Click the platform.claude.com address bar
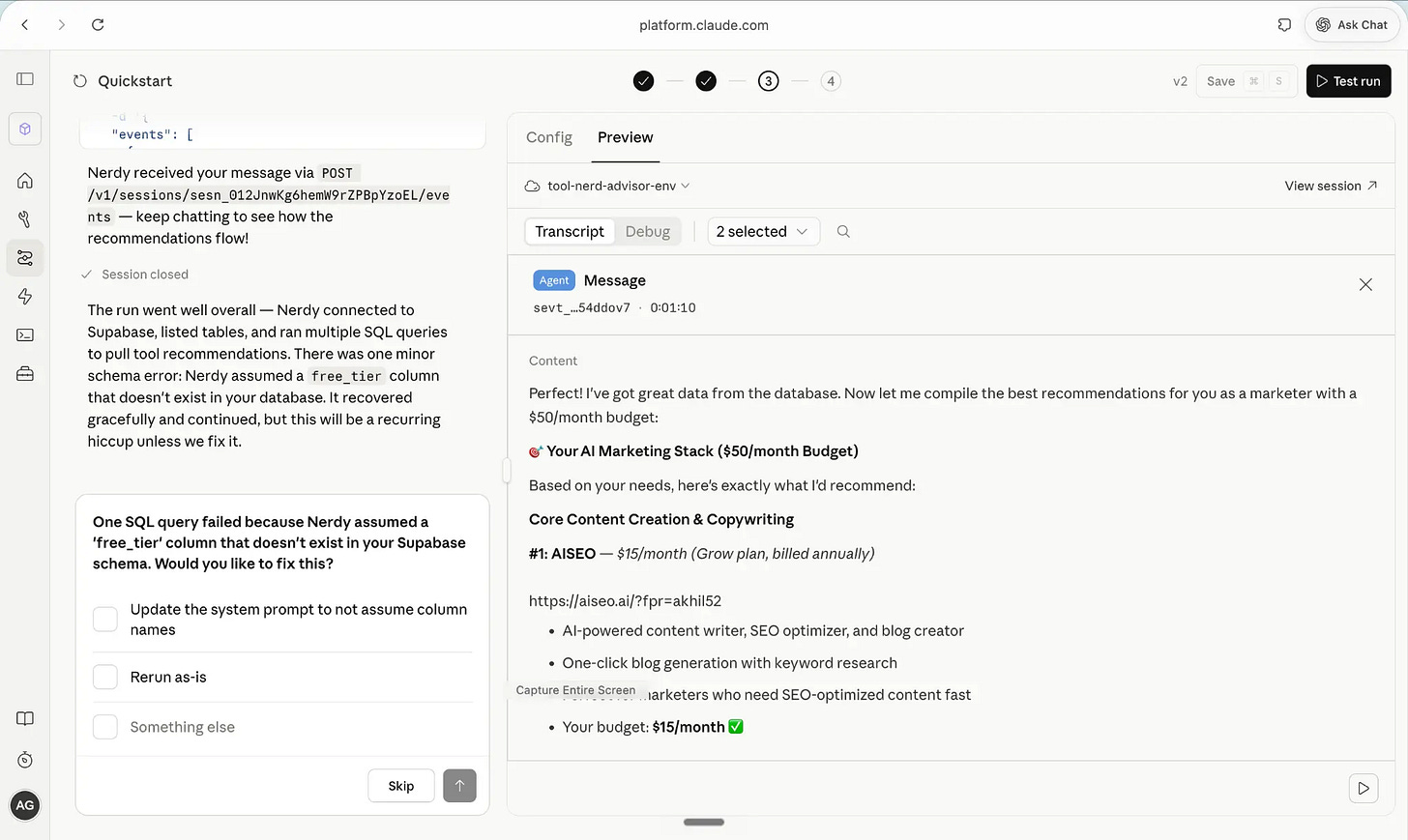 tap(704, 25)
